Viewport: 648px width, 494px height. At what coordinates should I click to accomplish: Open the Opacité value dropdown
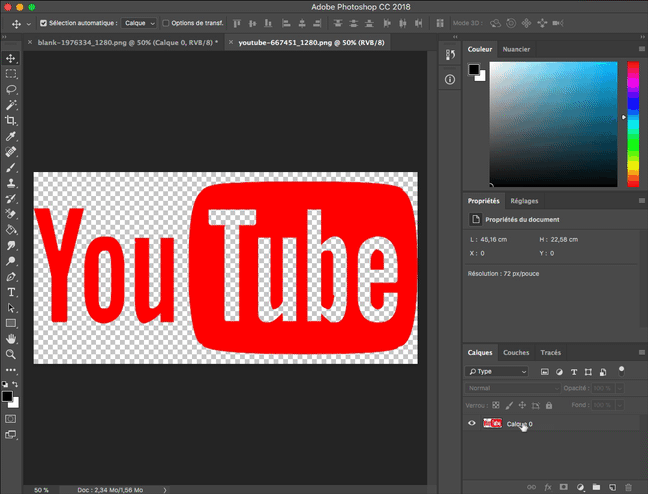619,388
